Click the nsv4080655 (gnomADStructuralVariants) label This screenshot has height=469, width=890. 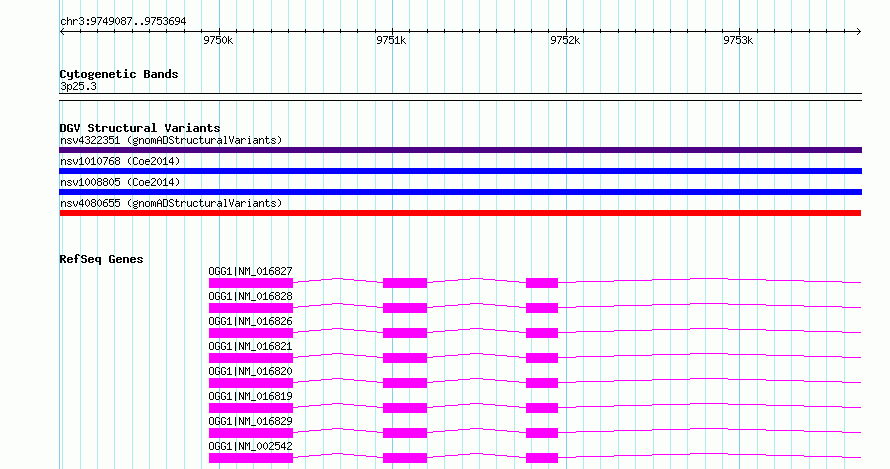click(x=171, y=203)
